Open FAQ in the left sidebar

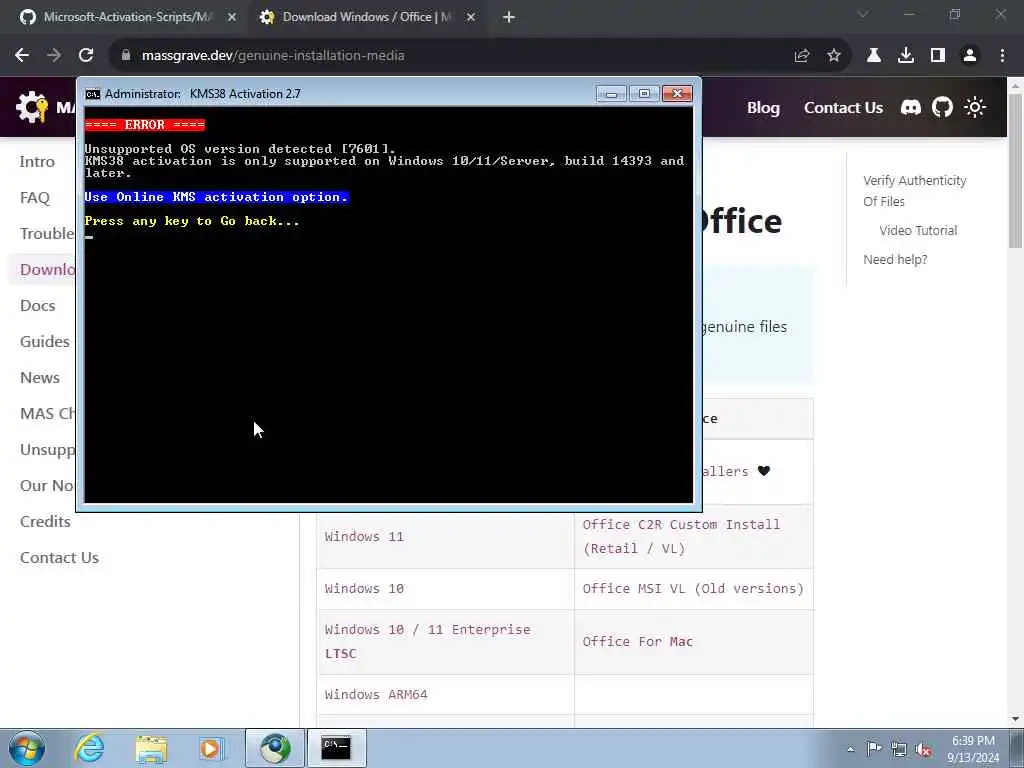(x=35, y=197)
